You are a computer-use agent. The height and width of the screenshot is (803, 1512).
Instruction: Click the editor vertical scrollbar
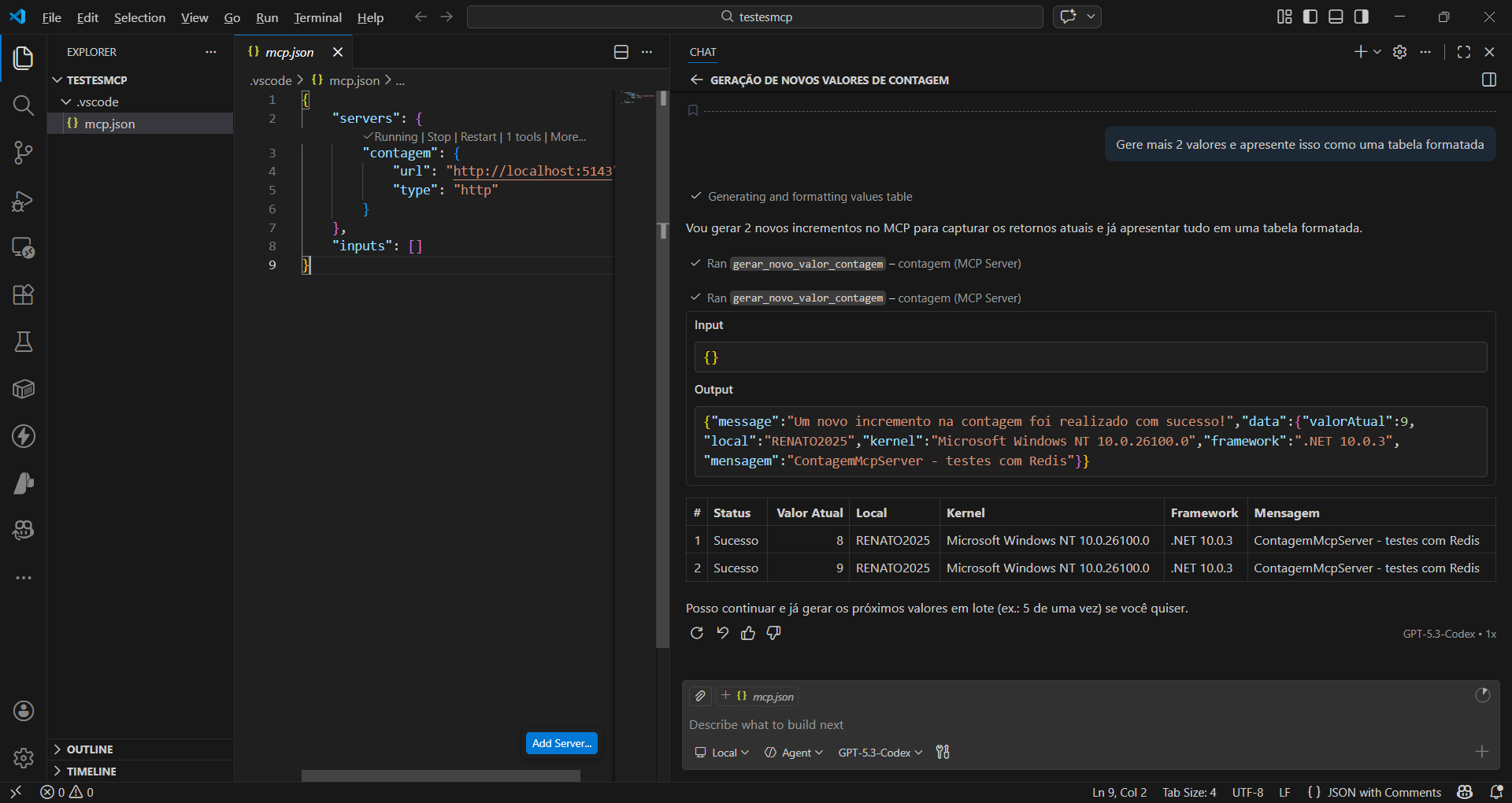coord(663,368)
